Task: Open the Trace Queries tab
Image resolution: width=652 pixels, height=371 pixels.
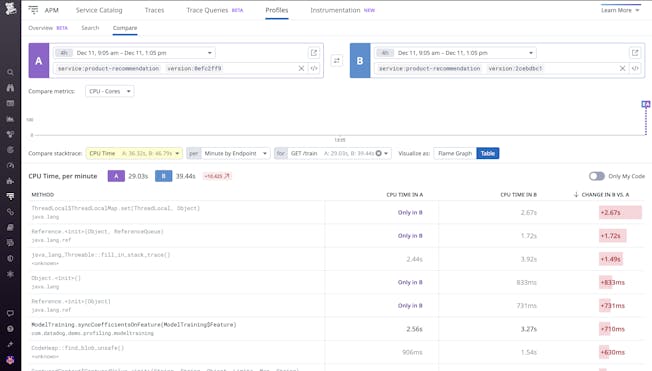Action: coord(215,10)
